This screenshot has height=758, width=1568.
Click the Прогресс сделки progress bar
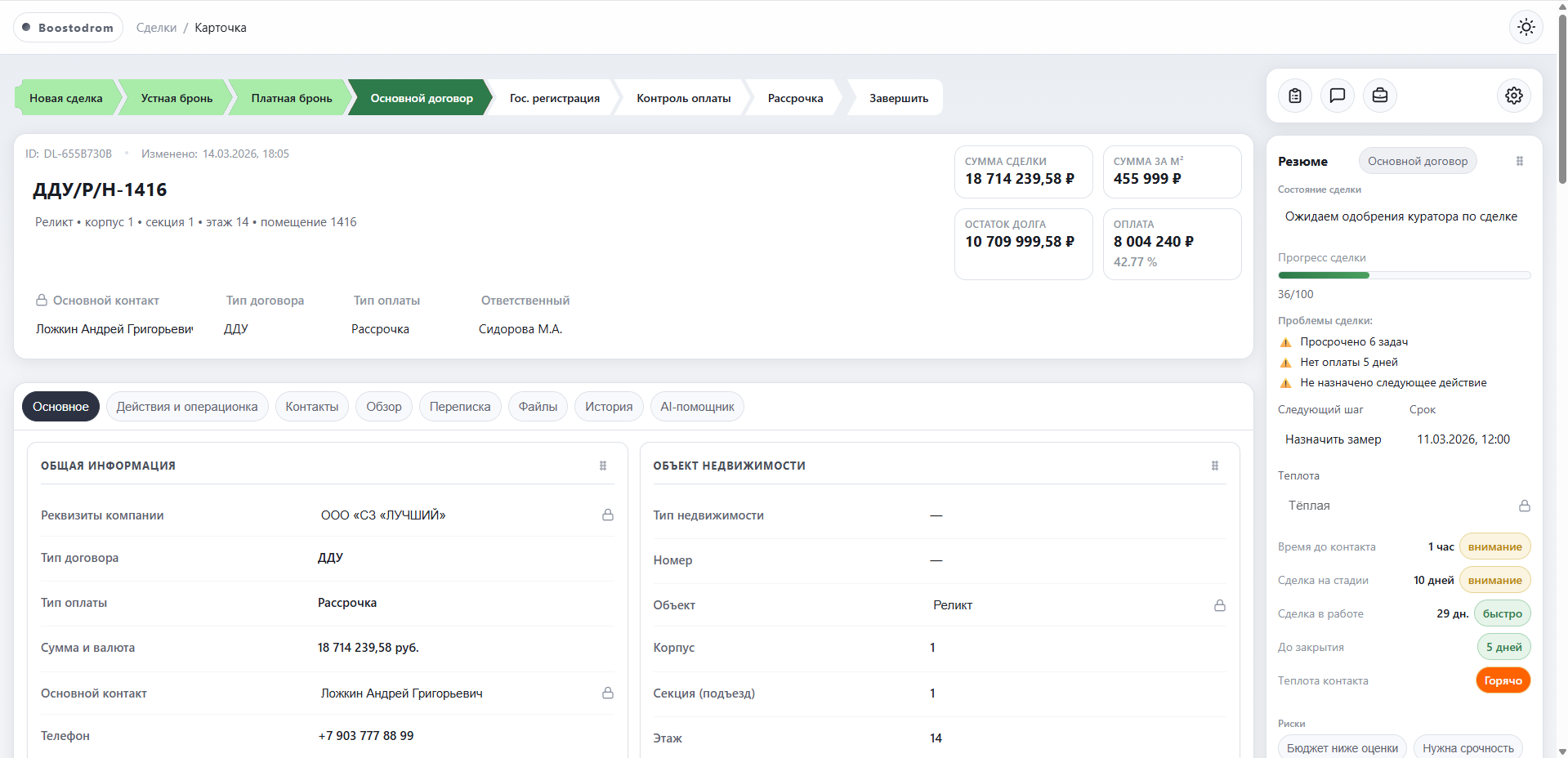click(1404, 275)
